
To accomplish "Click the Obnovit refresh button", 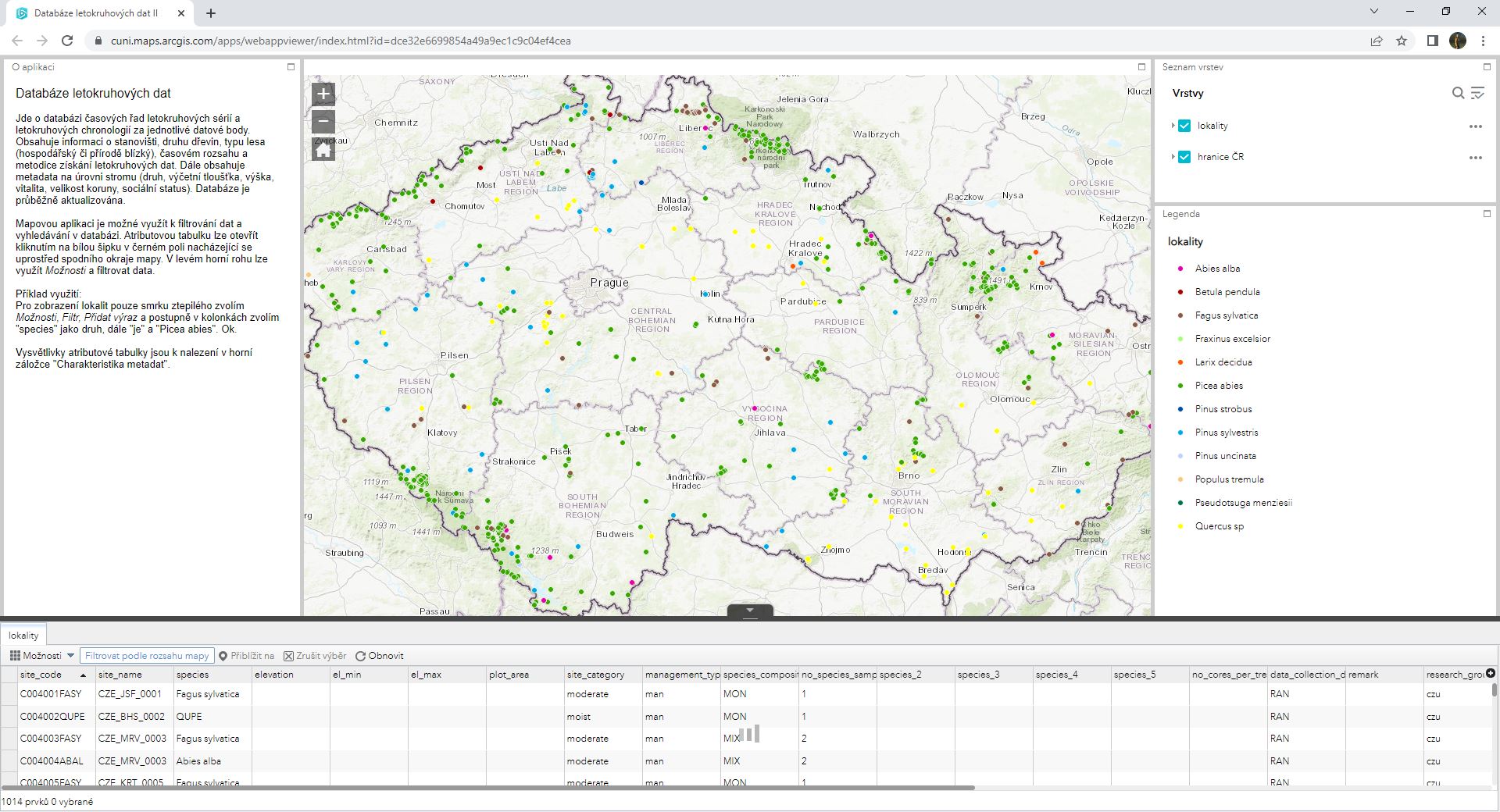I will [380, 656].
